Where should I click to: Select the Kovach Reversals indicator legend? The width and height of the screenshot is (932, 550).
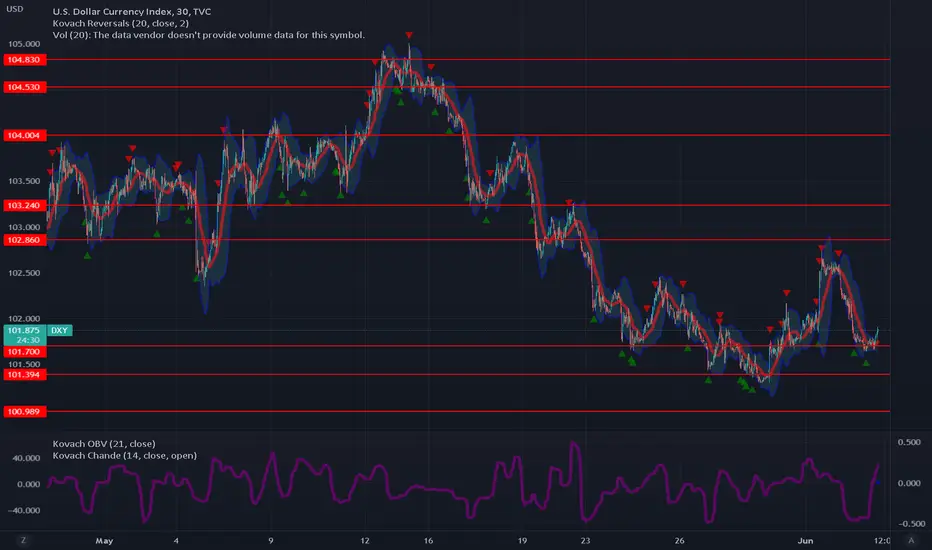click(121, 23)
